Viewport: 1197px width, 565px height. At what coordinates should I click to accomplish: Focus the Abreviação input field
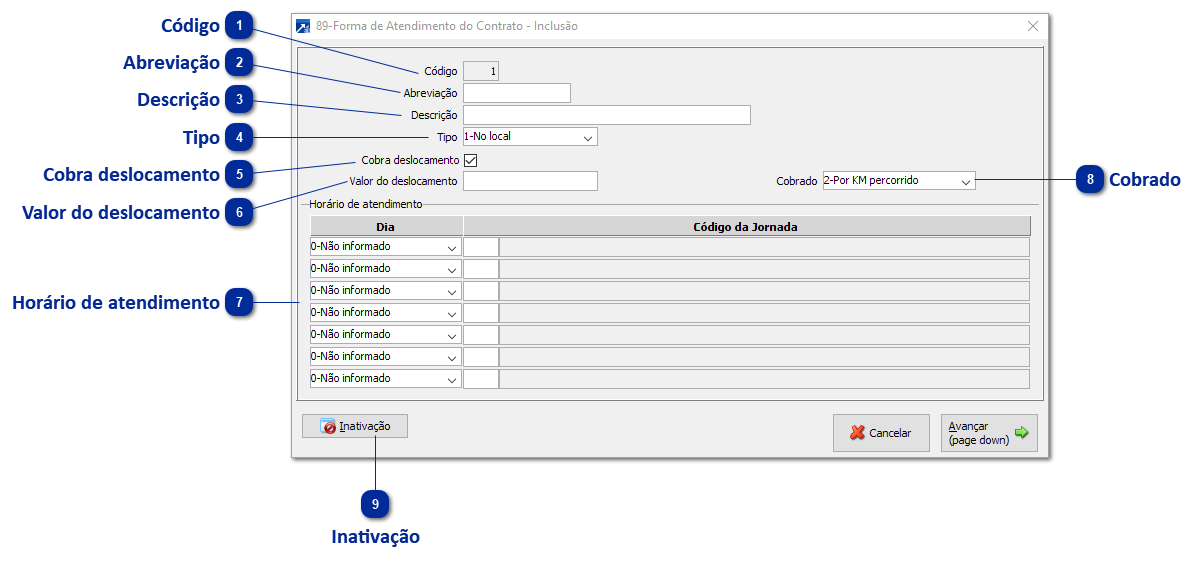click(517, 93)
